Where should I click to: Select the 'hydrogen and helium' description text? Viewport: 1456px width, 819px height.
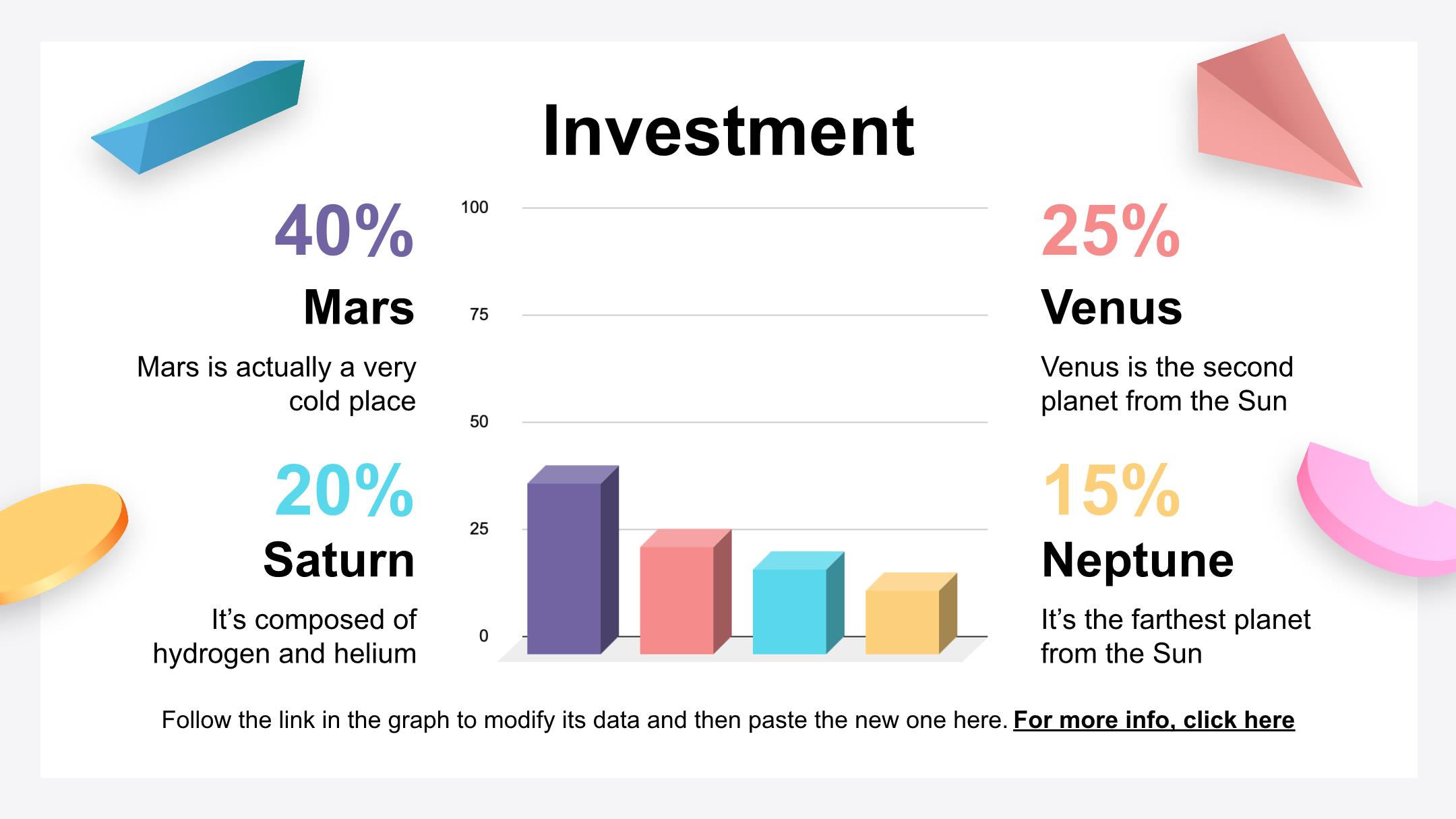[284, 653]
